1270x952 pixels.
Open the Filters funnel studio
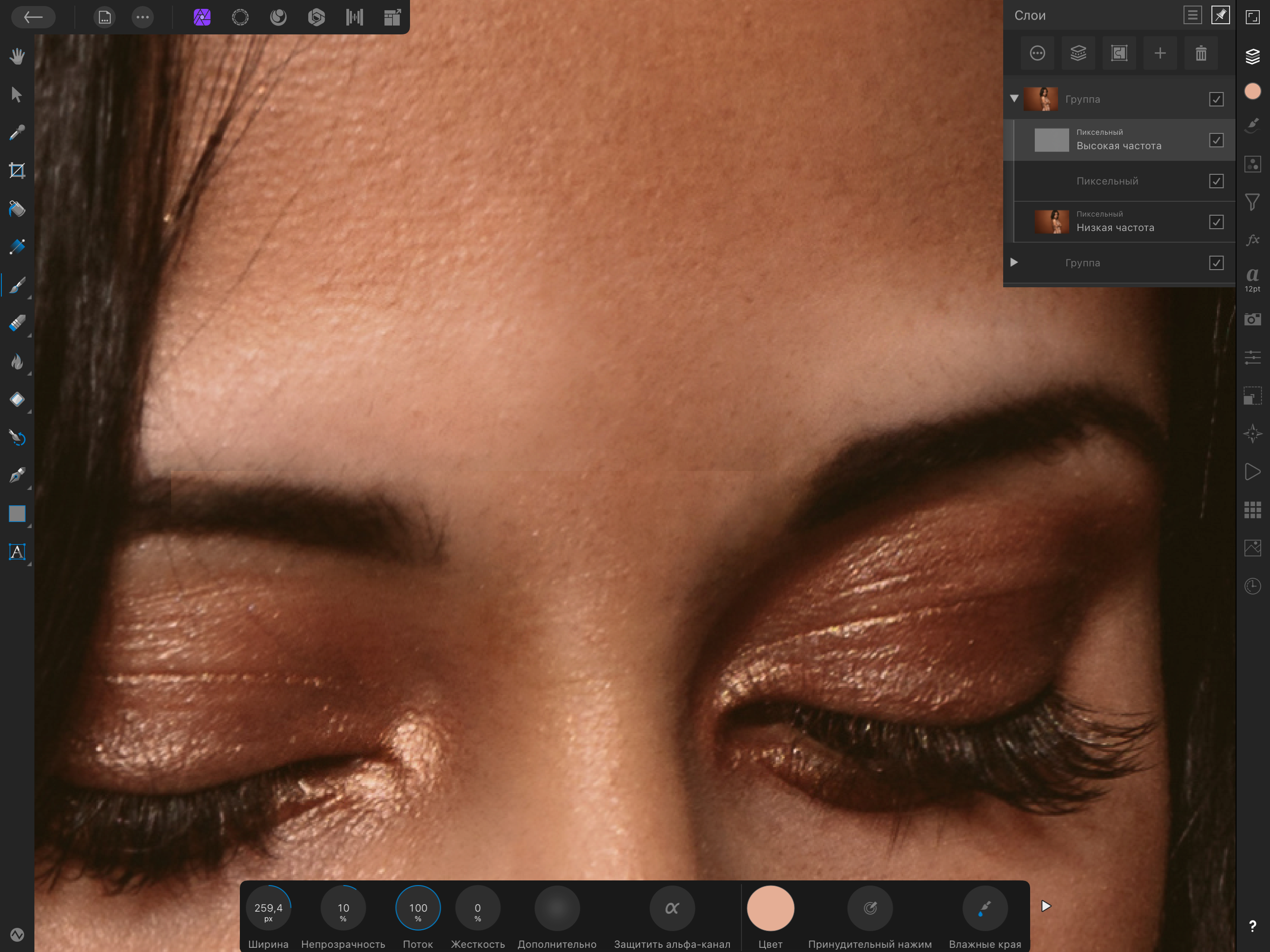[1252, 202]
